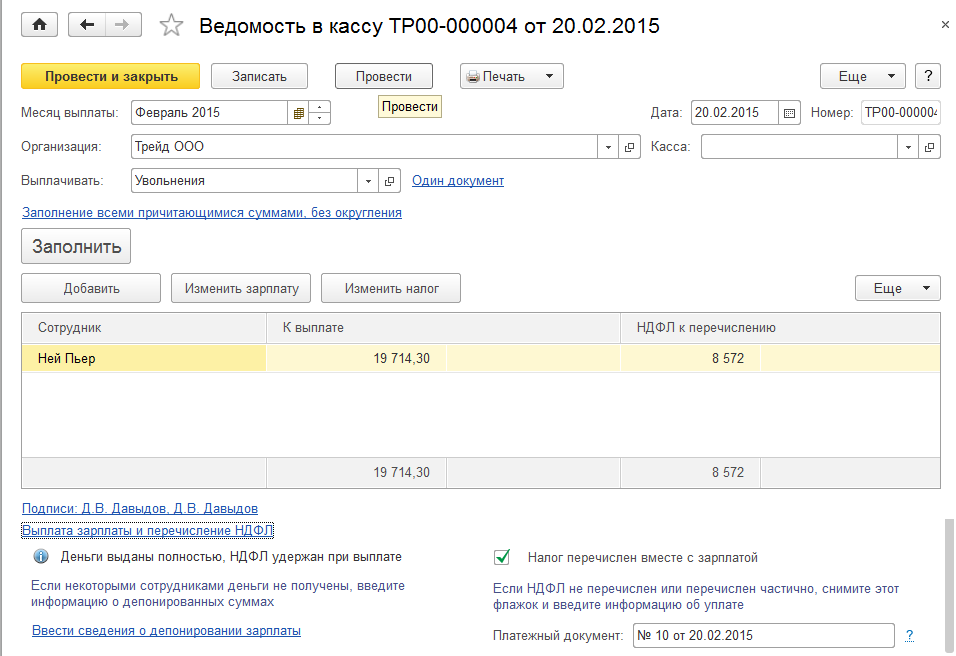Uncheck Налог перечислен вместе с зарплатой
This screenshot has height=656, width=956.
coord(503,557)
